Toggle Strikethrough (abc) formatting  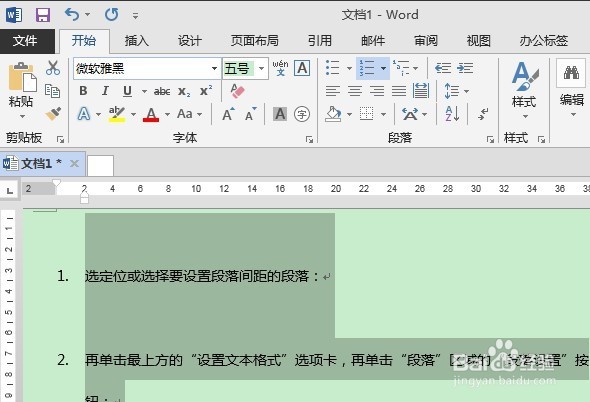click(x=162, y=91)
